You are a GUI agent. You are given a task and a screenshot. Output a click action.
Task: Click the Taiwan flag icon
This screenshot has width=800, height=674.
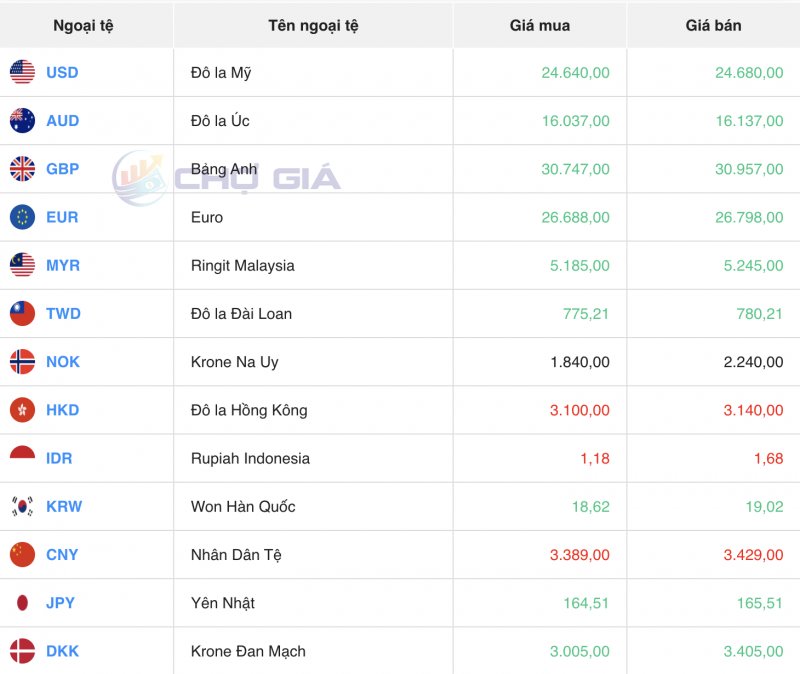point(22,314)
